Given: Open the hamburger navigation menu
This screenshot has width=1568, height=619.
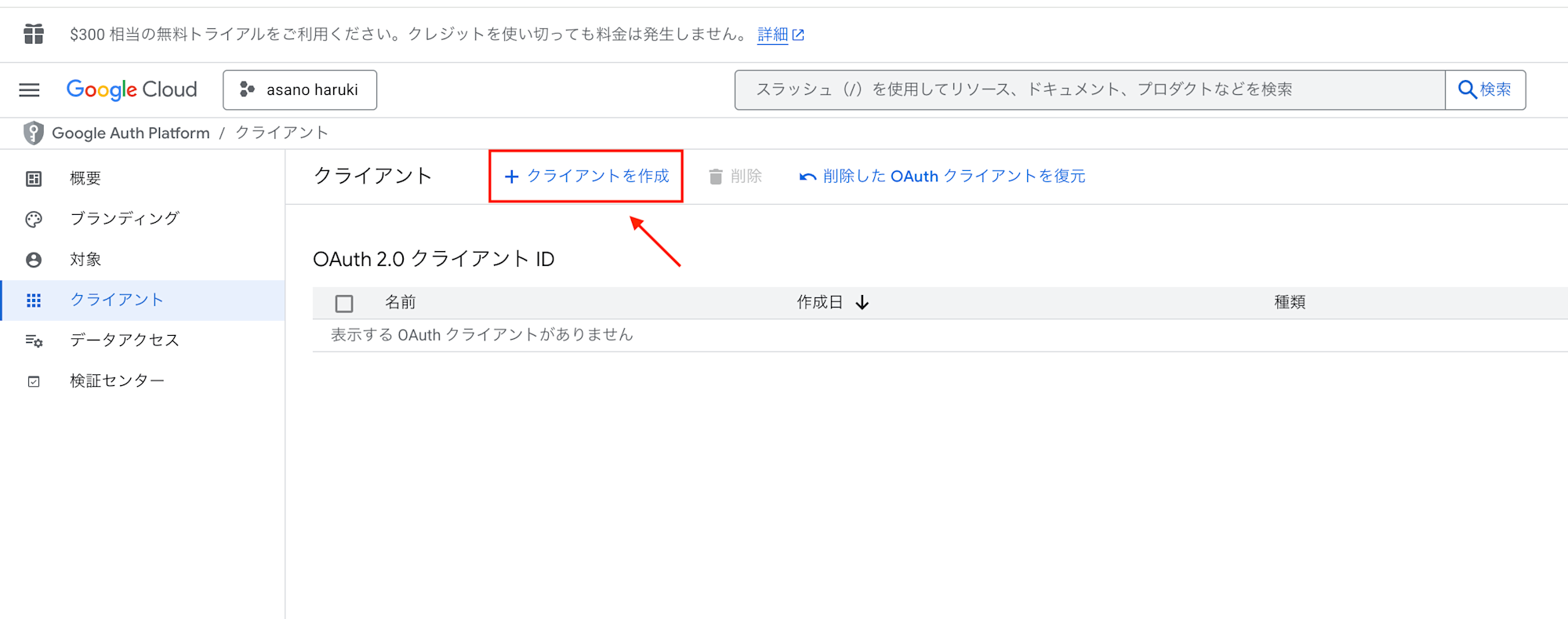Looking at the screenshot, I should pos(29,90).
